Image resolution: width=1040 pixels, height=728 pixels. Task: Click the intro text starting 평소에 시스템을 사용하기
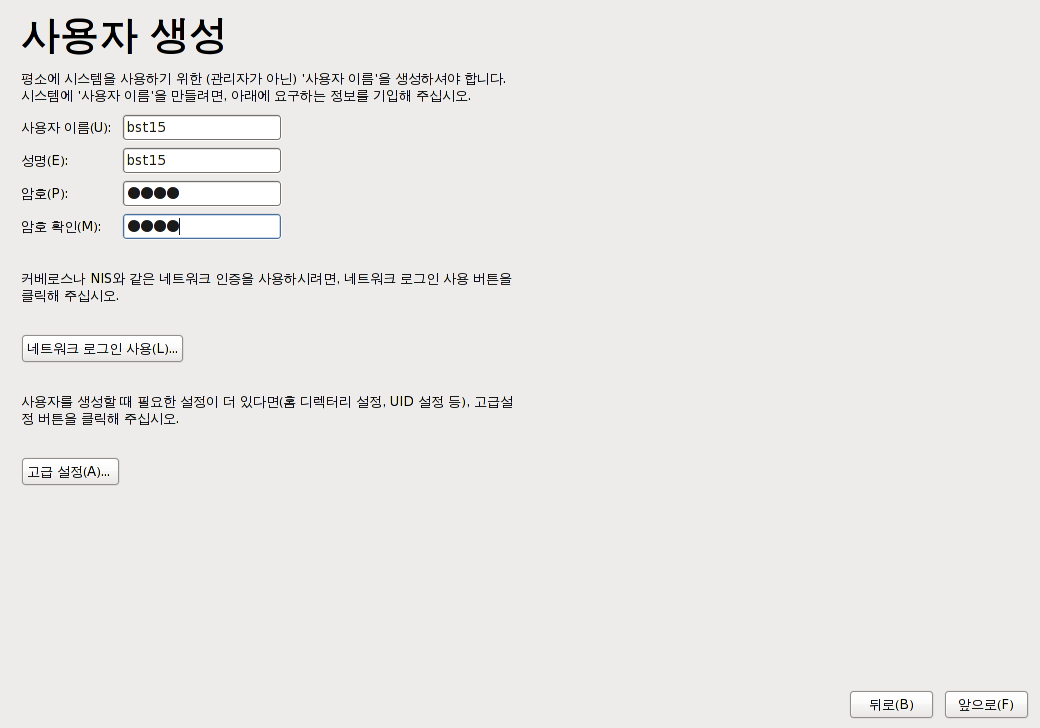pyautogui.click(x=263, y=87)
